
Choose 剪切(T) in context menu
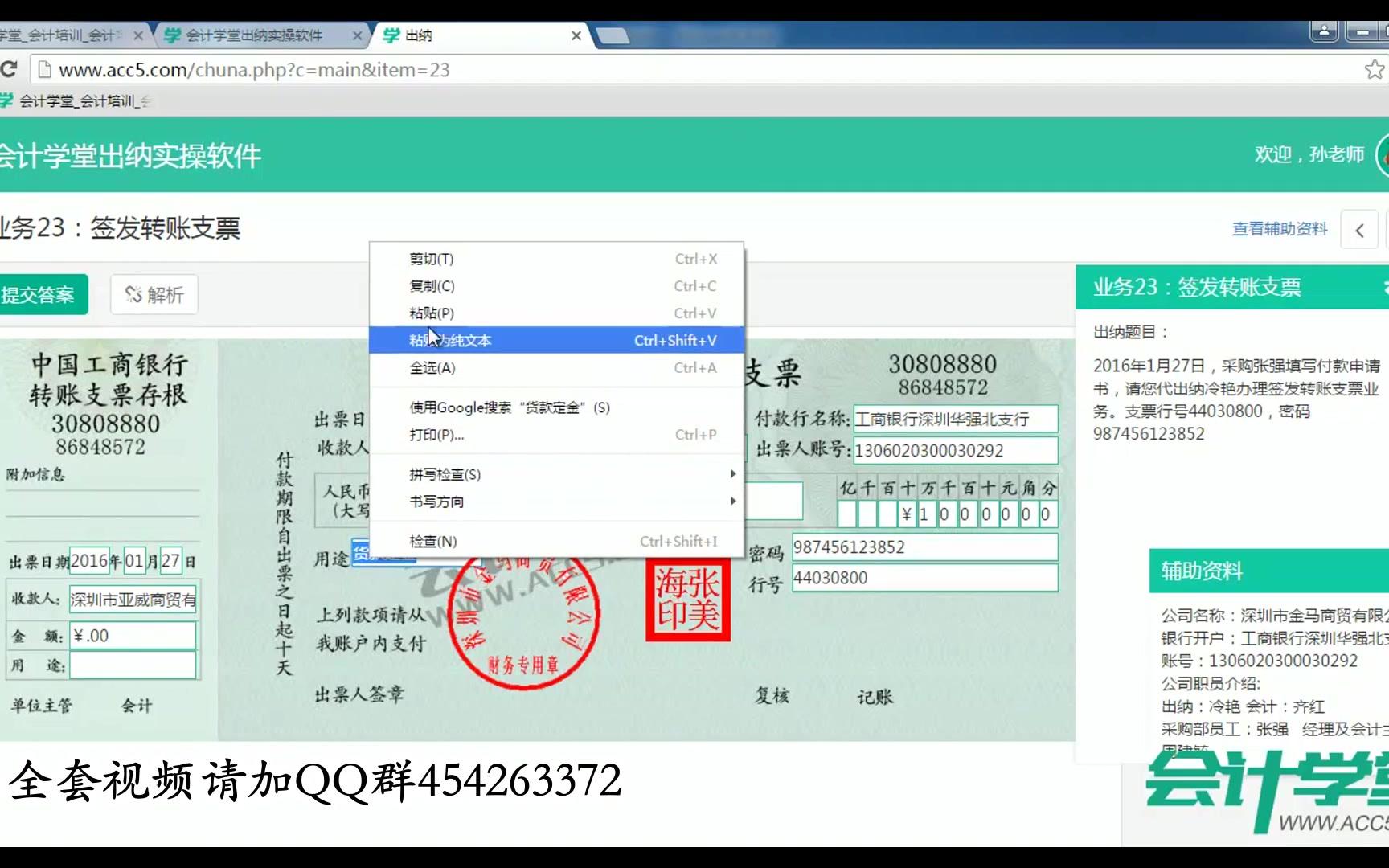point(556,259)
